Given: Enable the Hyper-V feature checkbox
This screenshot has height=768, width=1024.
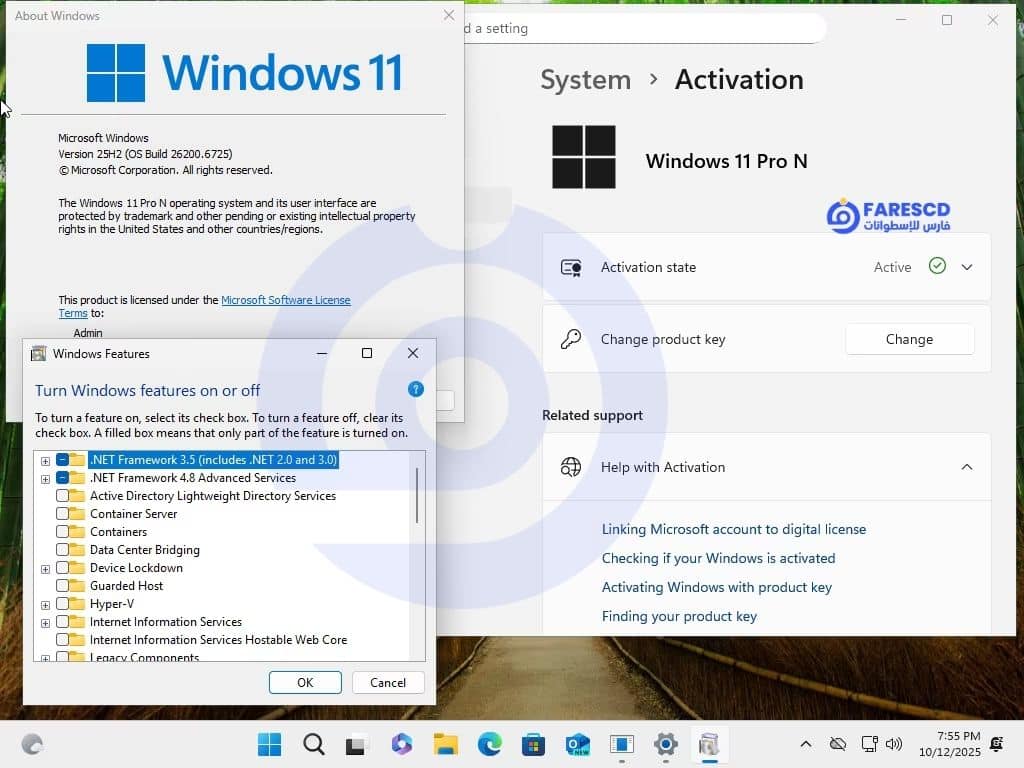Looking at the screenshot, I should [63, 604].
